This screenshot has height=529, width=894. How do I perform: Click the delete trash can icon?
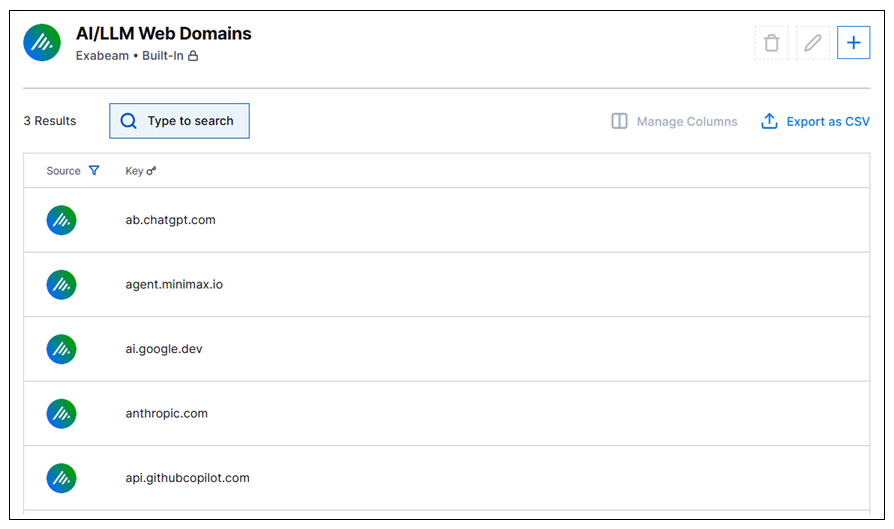771,43
